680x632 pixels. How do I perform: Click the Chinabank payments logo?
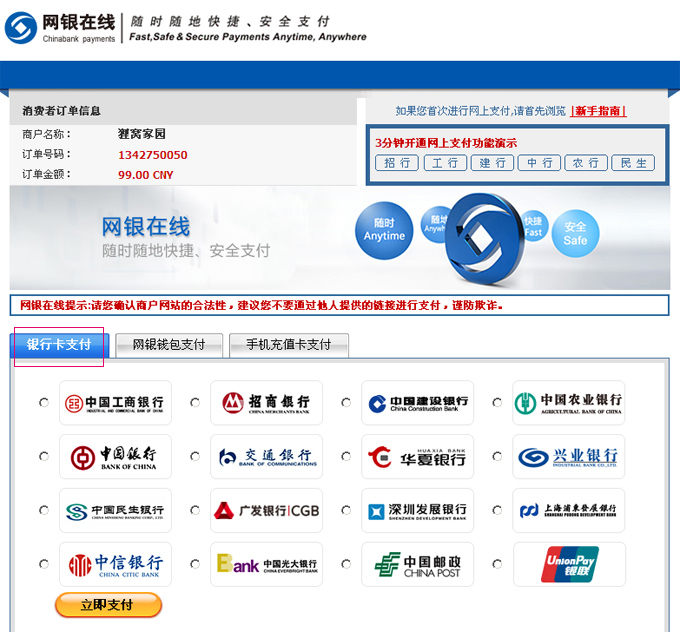coord(60,28)
